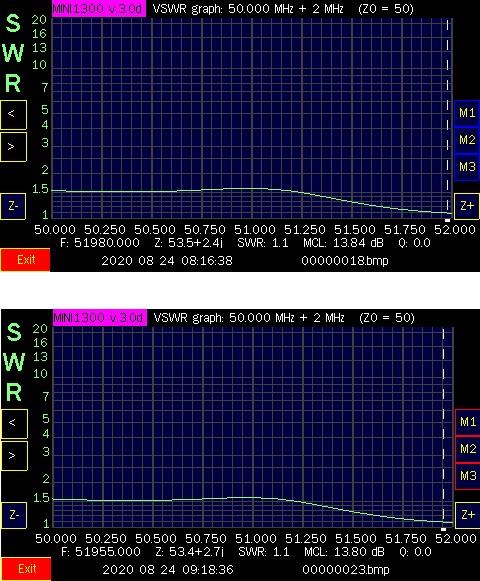The height and width of the screenshot is (581, 480).
Task: Tap the Z+ zoom-in button in lower graph
Action: [467, 515]
